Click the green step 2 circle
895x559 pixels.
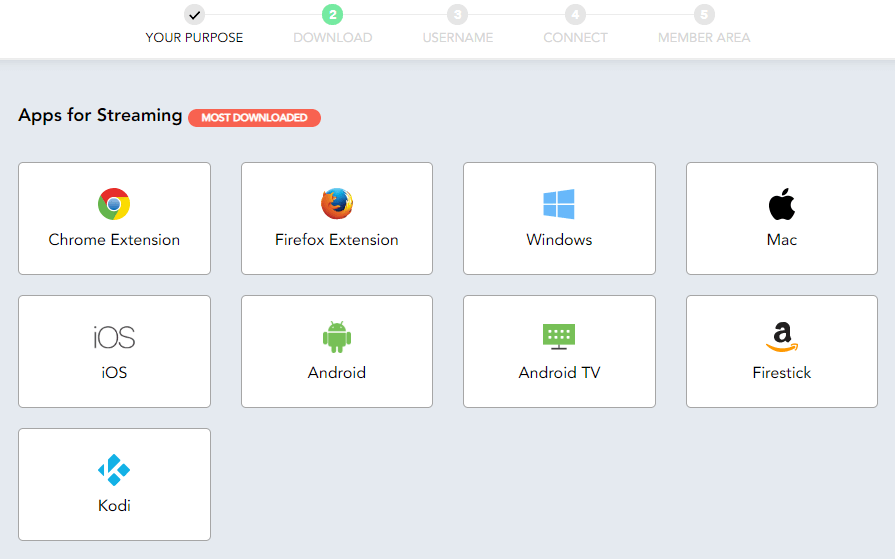[x=332, y=15]
